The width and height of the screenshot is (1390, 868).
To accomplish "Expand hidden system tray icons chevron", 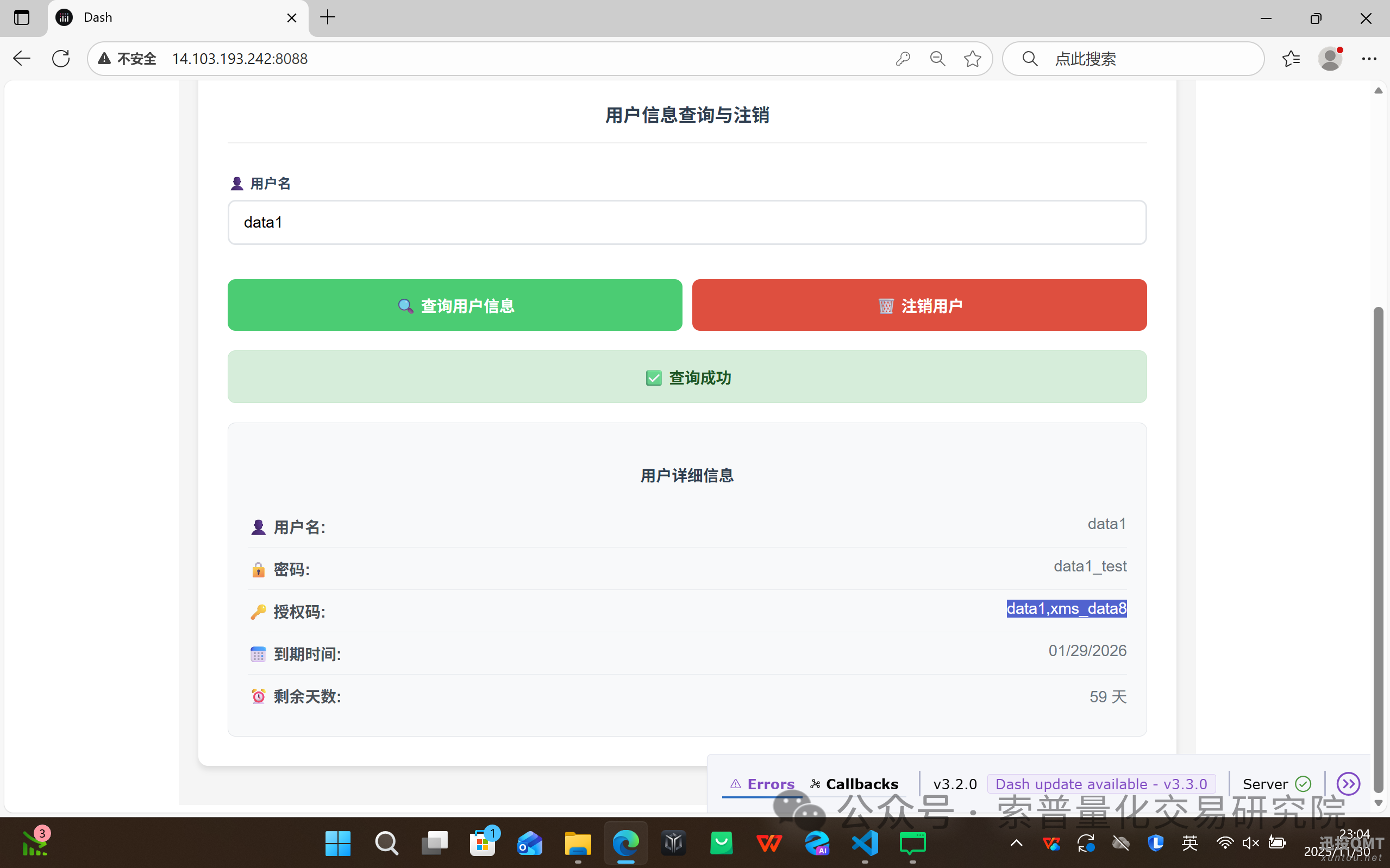I will click(1015, 844).
